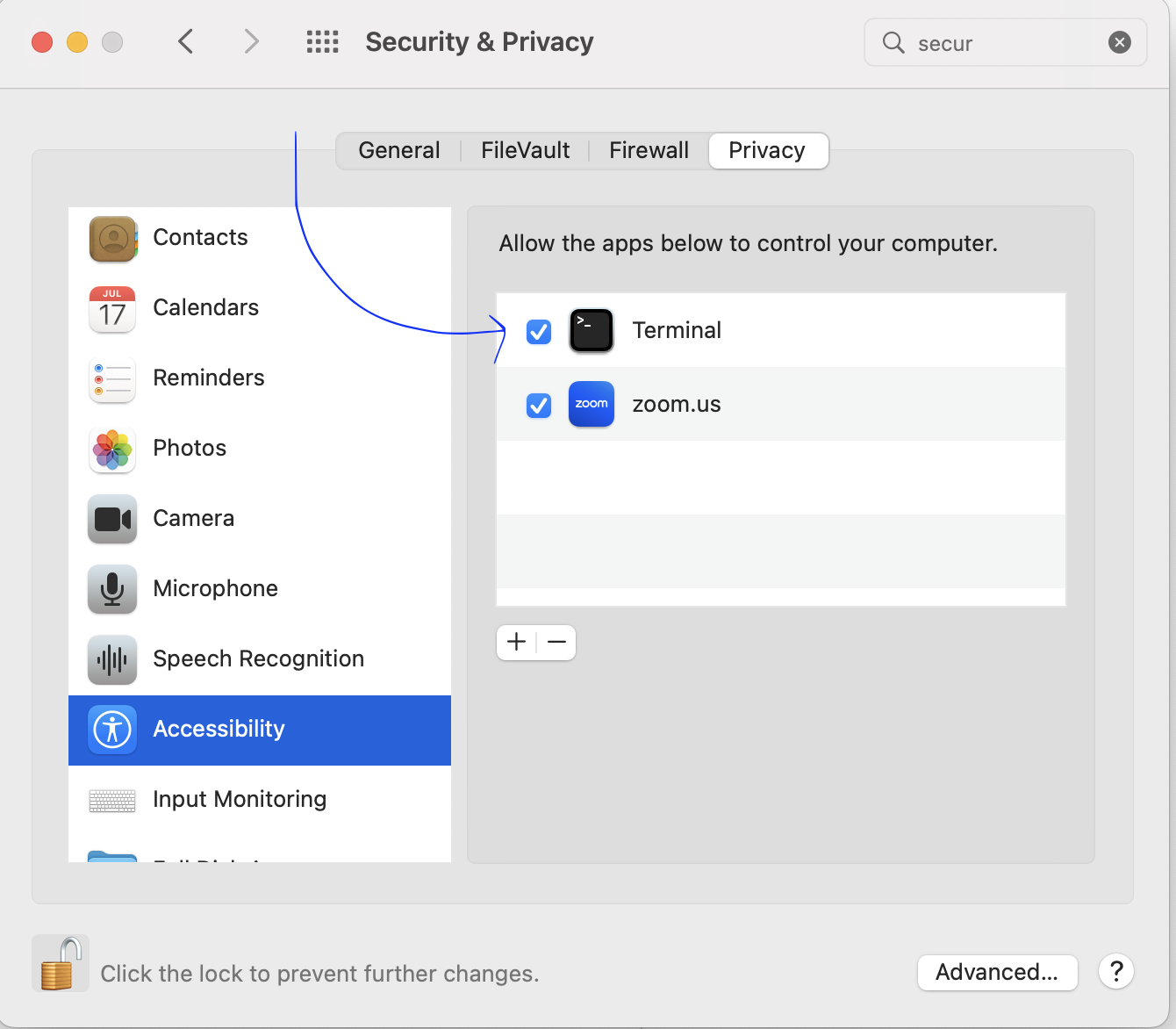Select the Calendars icon in the sidebar

pos(112,309)
